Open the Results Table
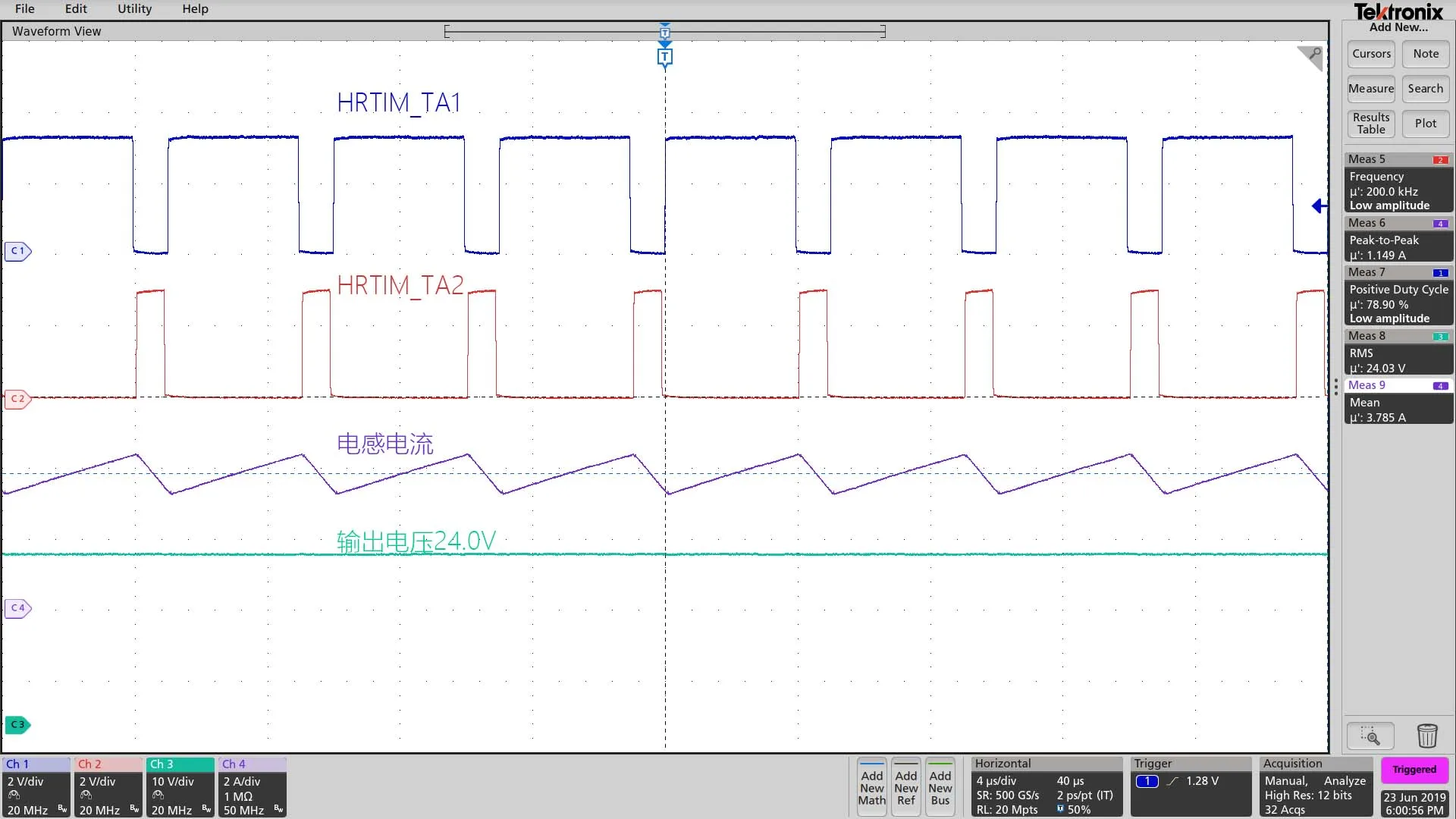Image resolution: width=1456 pixels, height=819 pixels. tap(1371, 124)
